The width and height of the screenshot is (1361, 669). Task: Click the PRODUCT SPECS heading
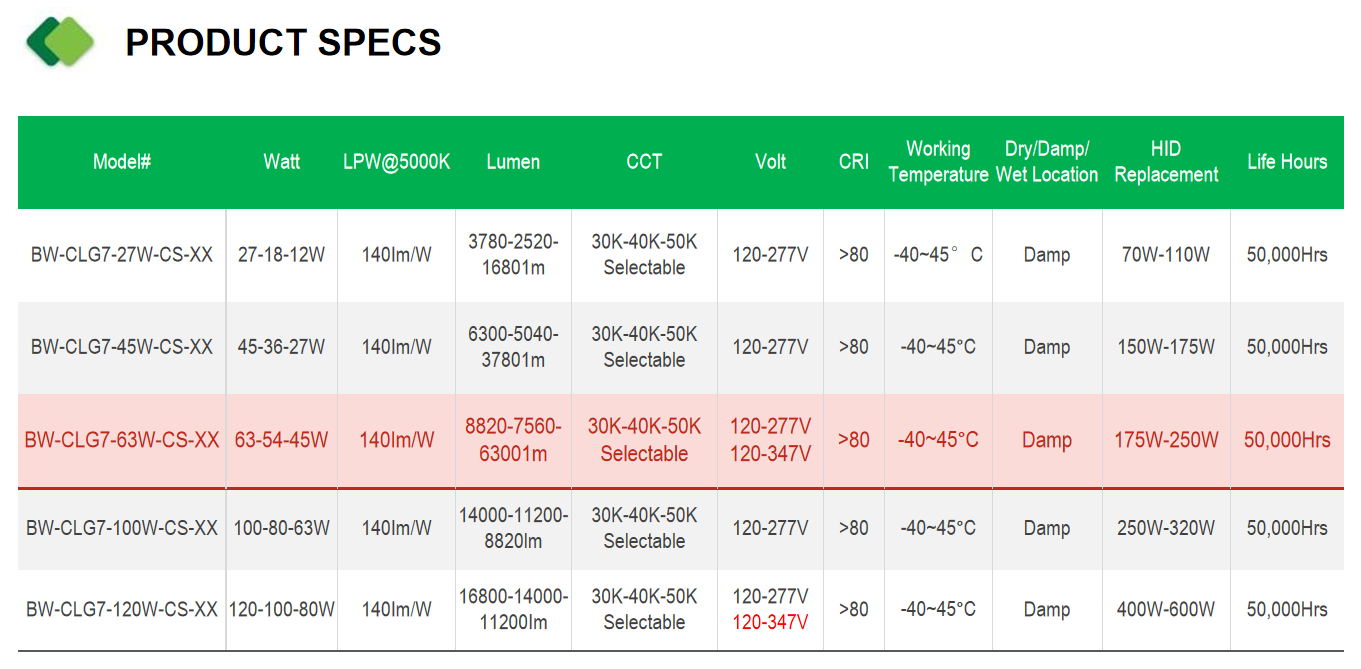(283, 42)
